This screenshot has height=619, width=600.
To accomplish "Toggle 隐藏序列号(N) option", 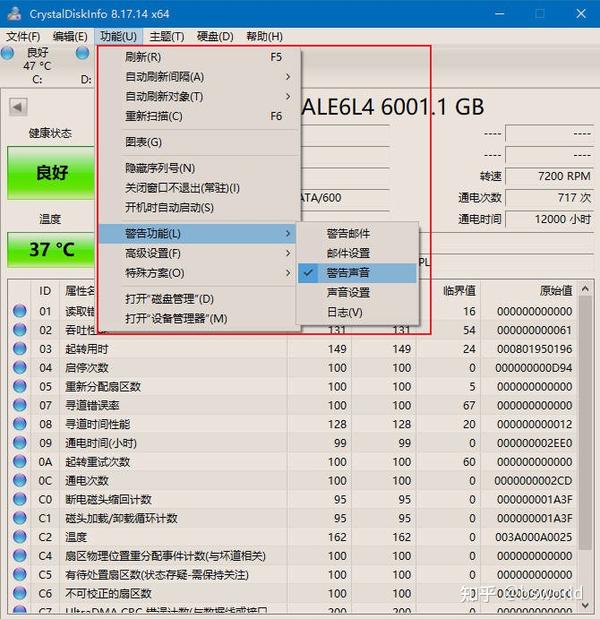I will pyautogui.click(x=199, y=168).
